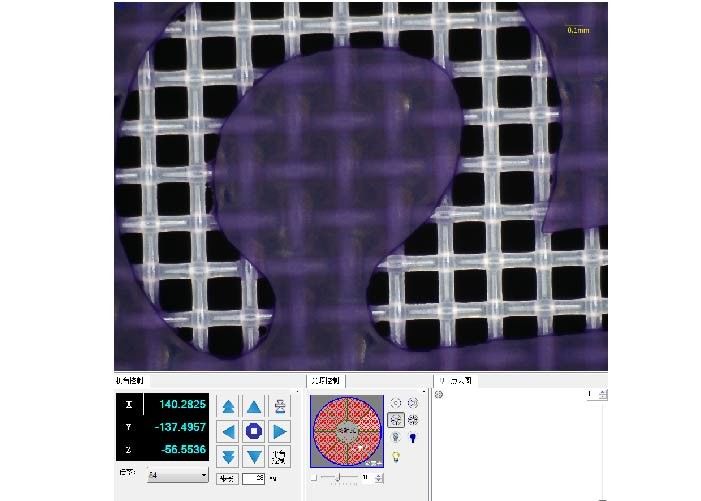Enable the checkbox left of light slider
Image resolution: width=701 pixels, height=501 pixels.
point(314,479)
